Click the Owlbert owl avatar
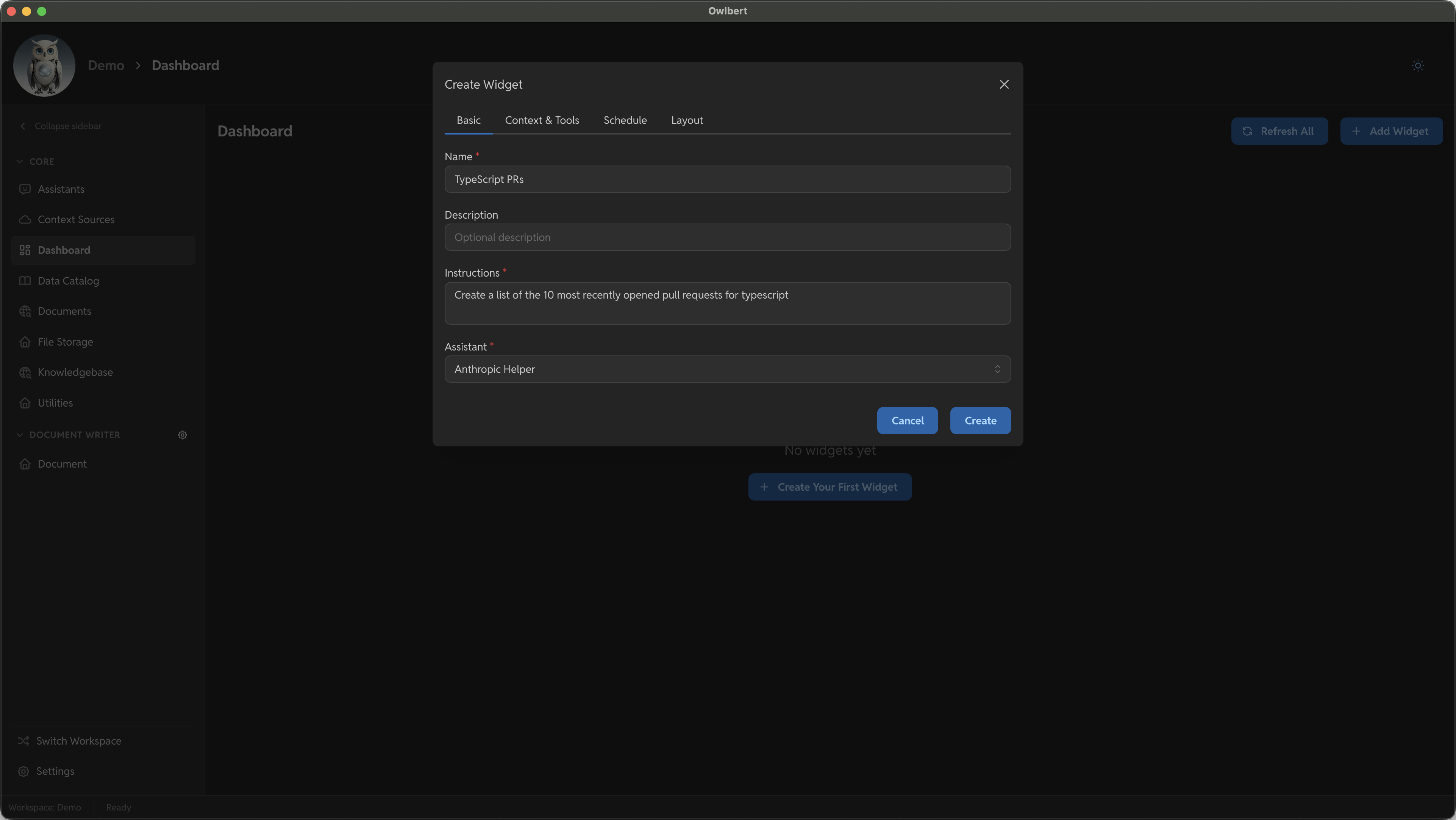This screenshot has height=820, width=1456. tap(44, 65)
